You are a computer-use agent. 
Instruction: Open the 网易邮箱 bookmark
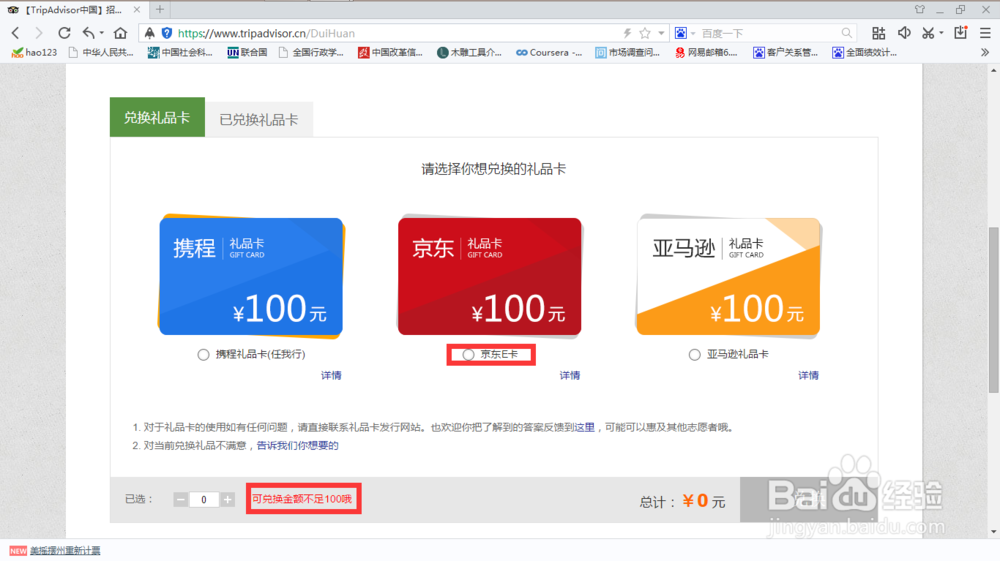tap(706, 52)
